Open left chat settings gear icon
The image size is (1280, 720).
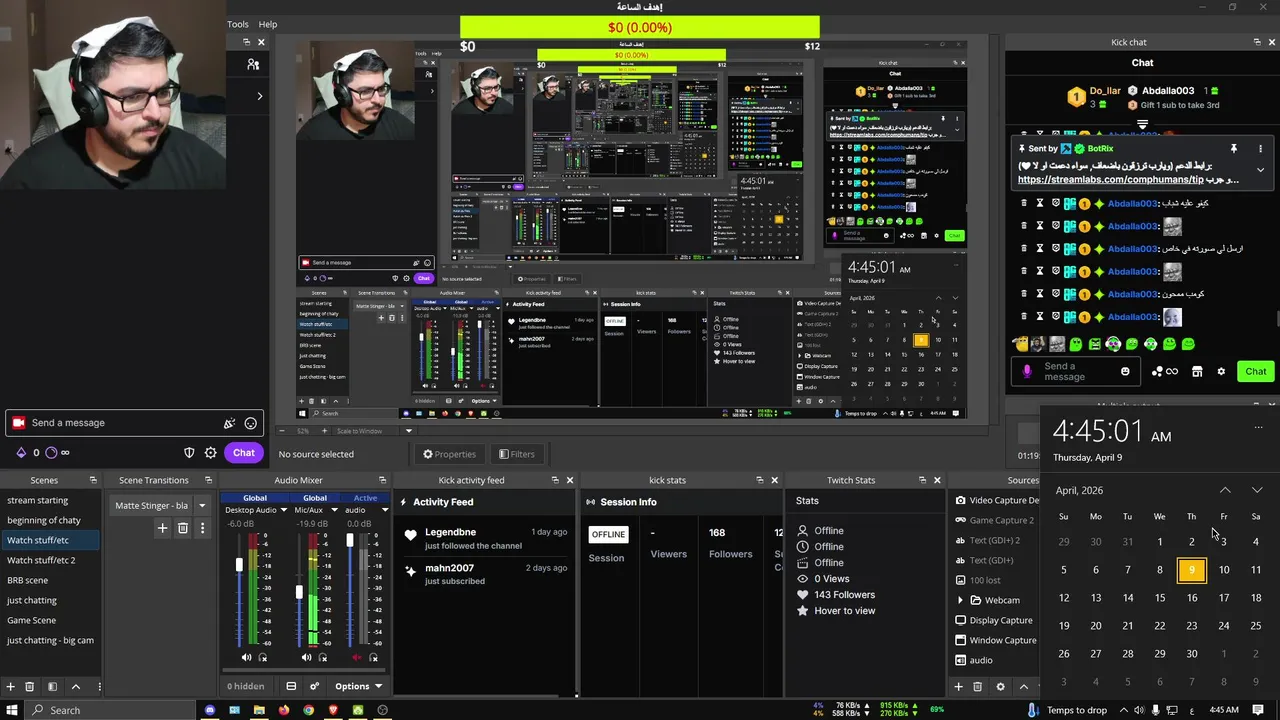point(210,453)
